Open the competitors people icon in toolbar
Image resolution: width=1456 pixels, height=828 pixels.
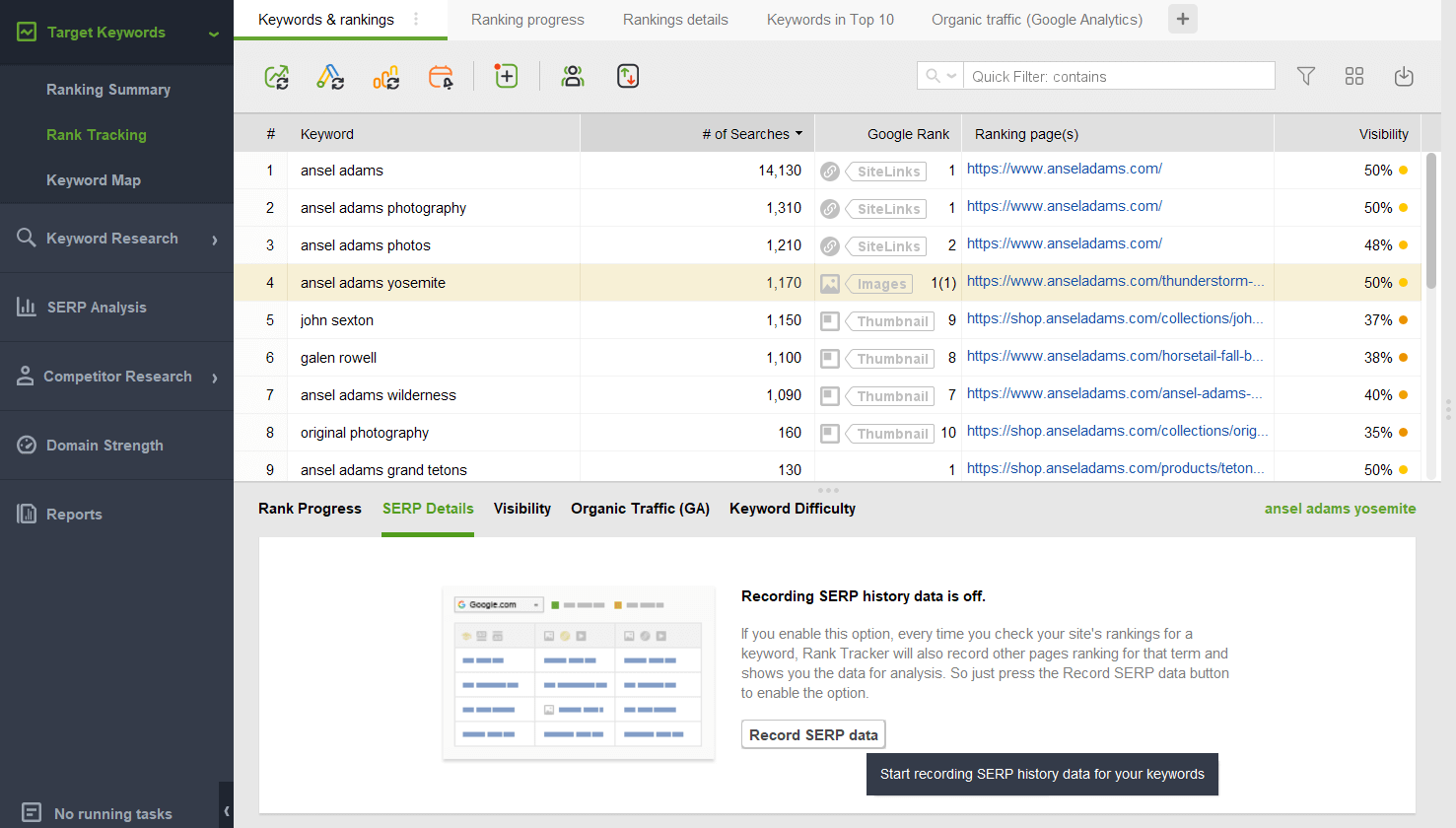coord(573,76)
